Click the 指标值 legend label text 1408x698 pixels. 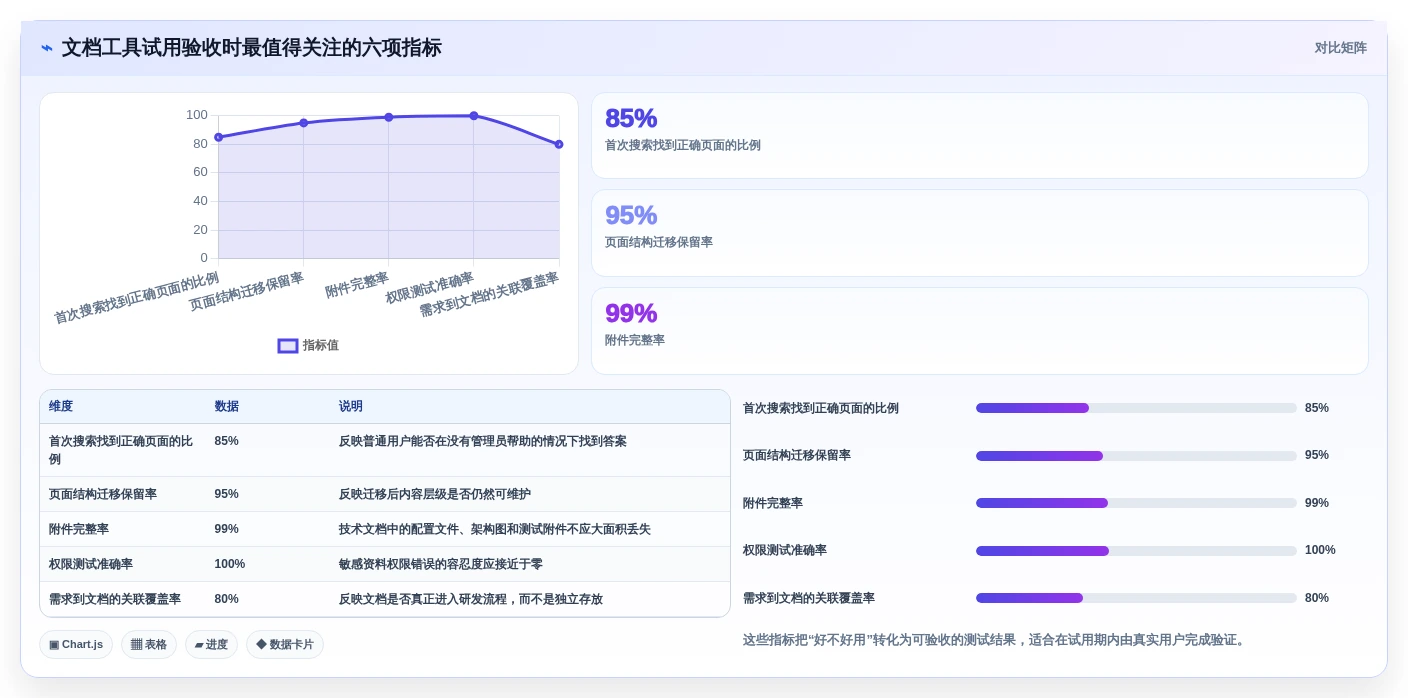point(321,346)
